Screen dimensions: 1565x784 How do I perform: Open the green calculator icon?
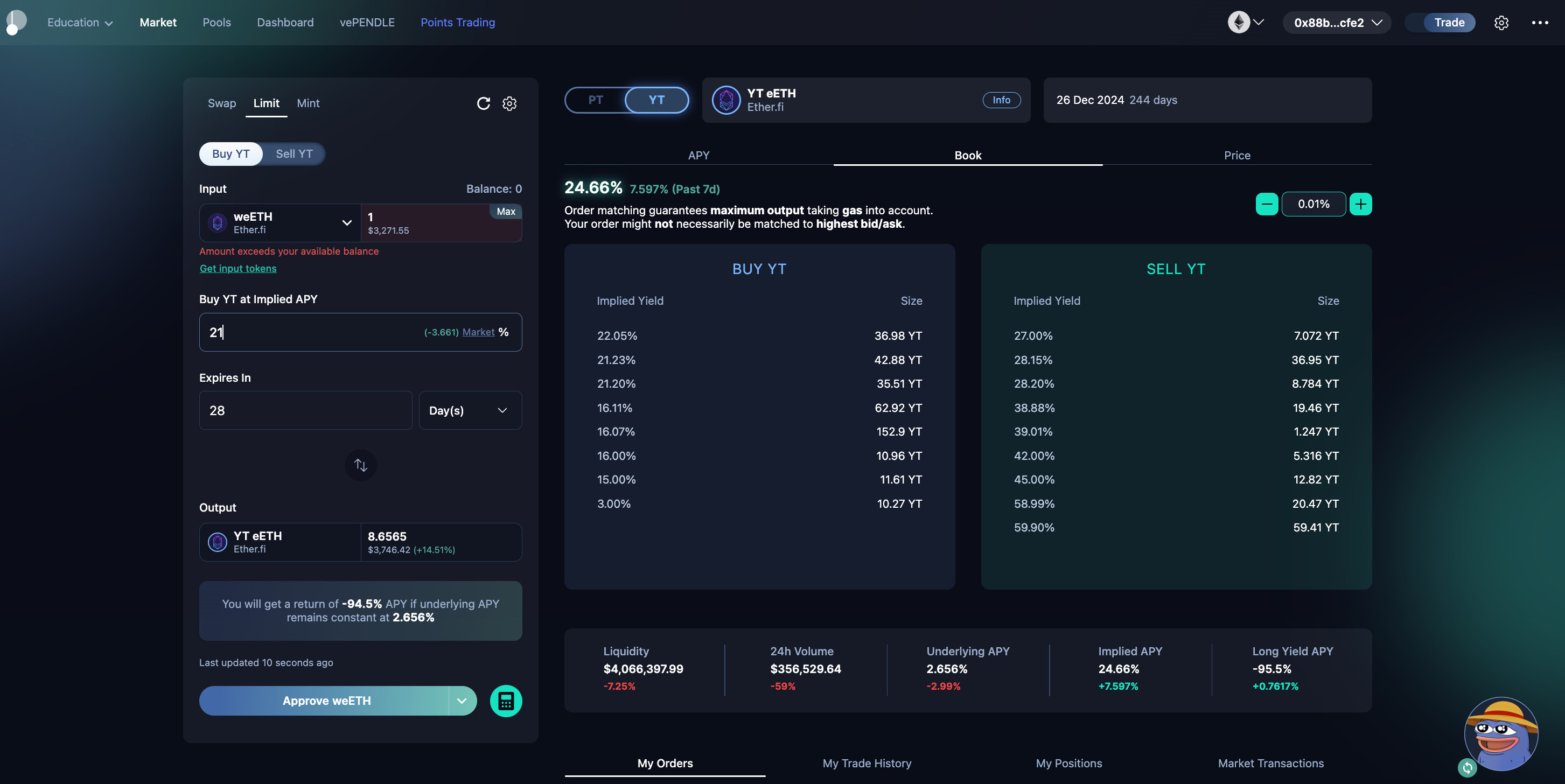coord(506,701)
